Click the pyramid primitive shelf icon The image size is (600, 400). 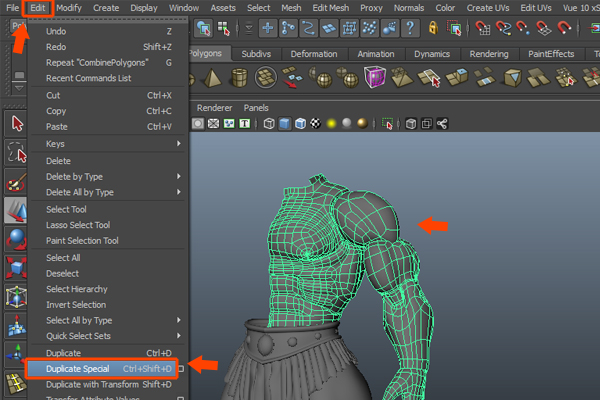tap(212, 78)
